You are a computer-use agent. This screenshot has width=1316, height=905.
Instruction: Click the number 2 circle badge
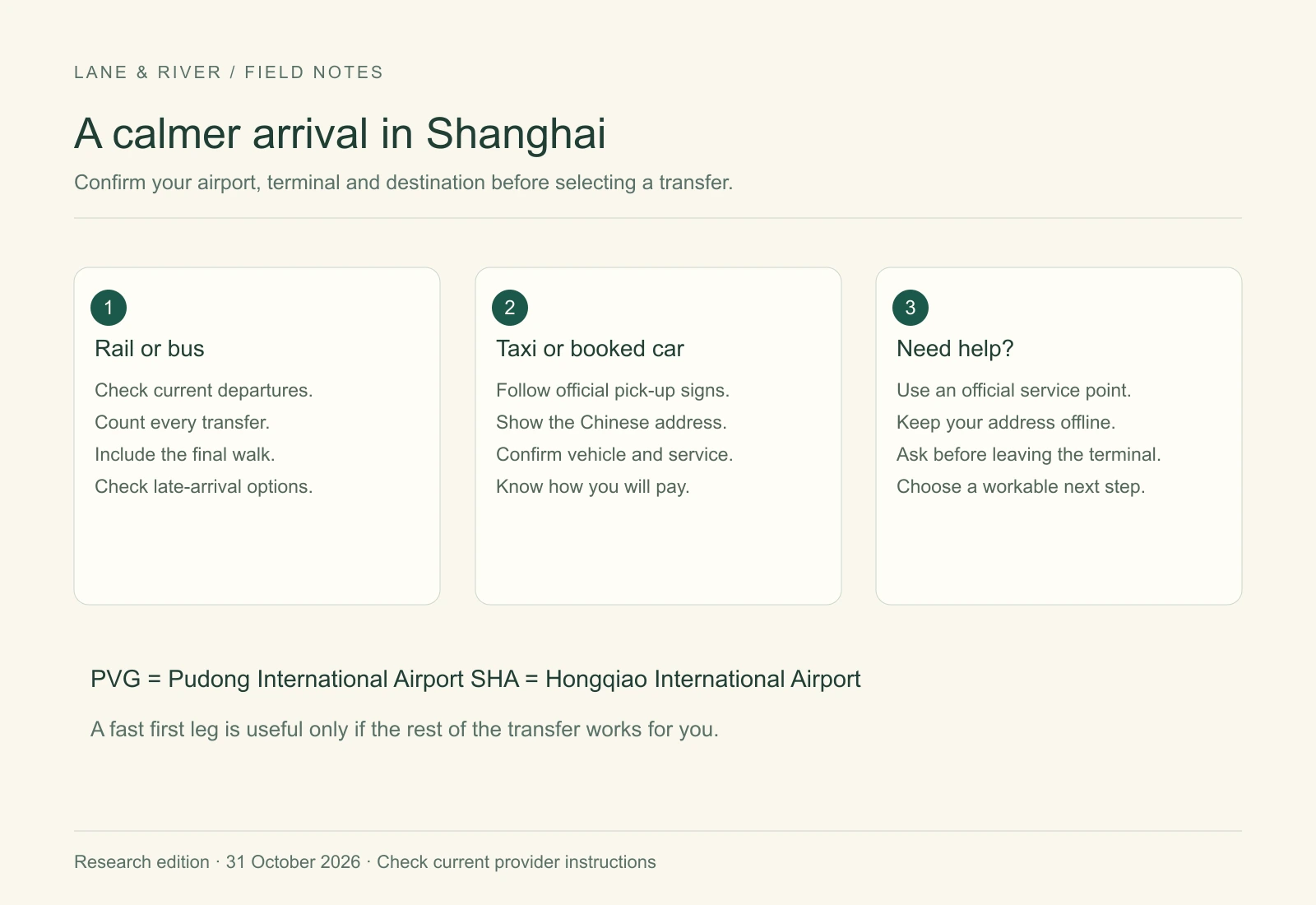point(510,308)
